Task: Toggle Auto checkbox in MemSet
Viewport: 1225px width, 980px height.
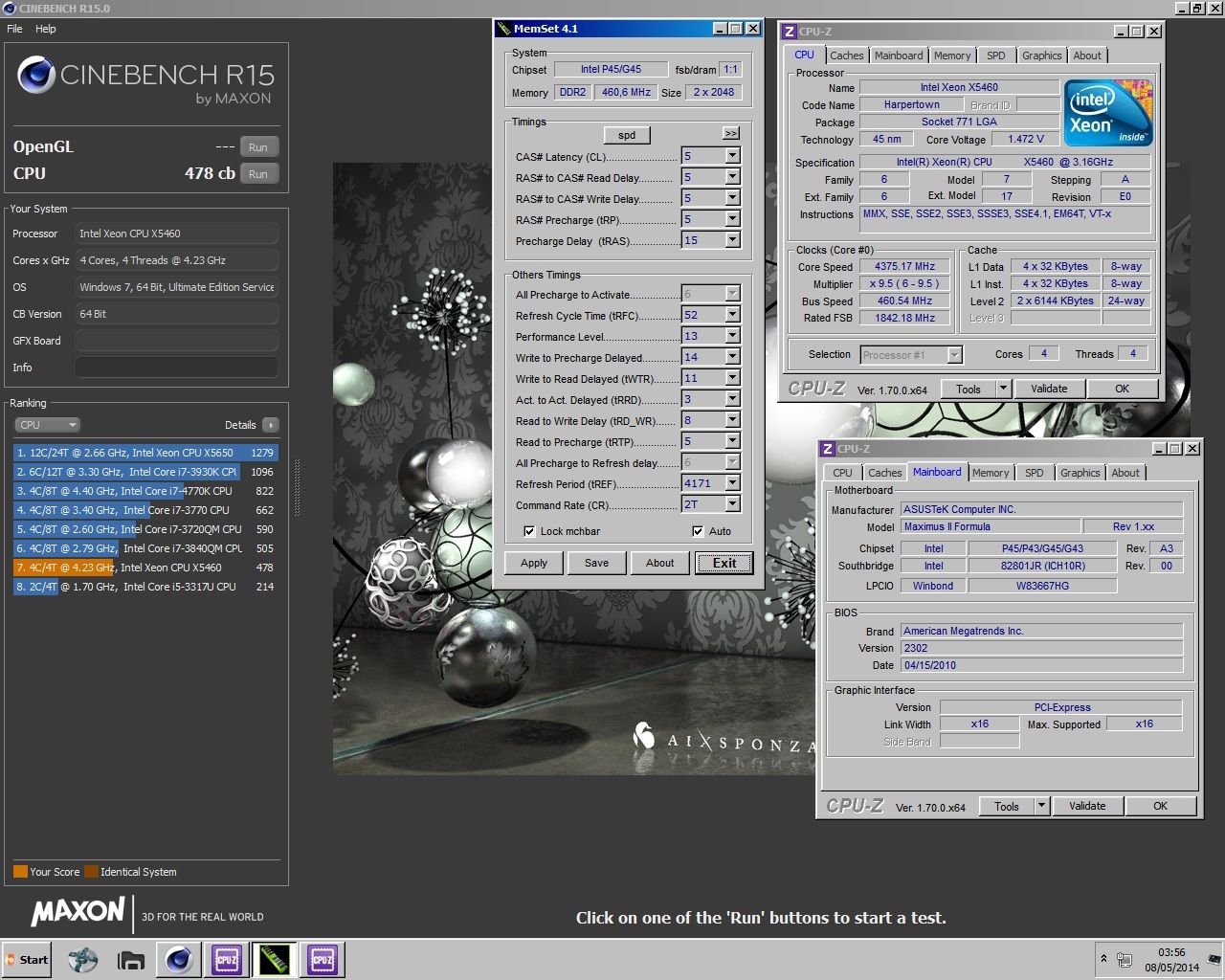Action: point(698,531)
